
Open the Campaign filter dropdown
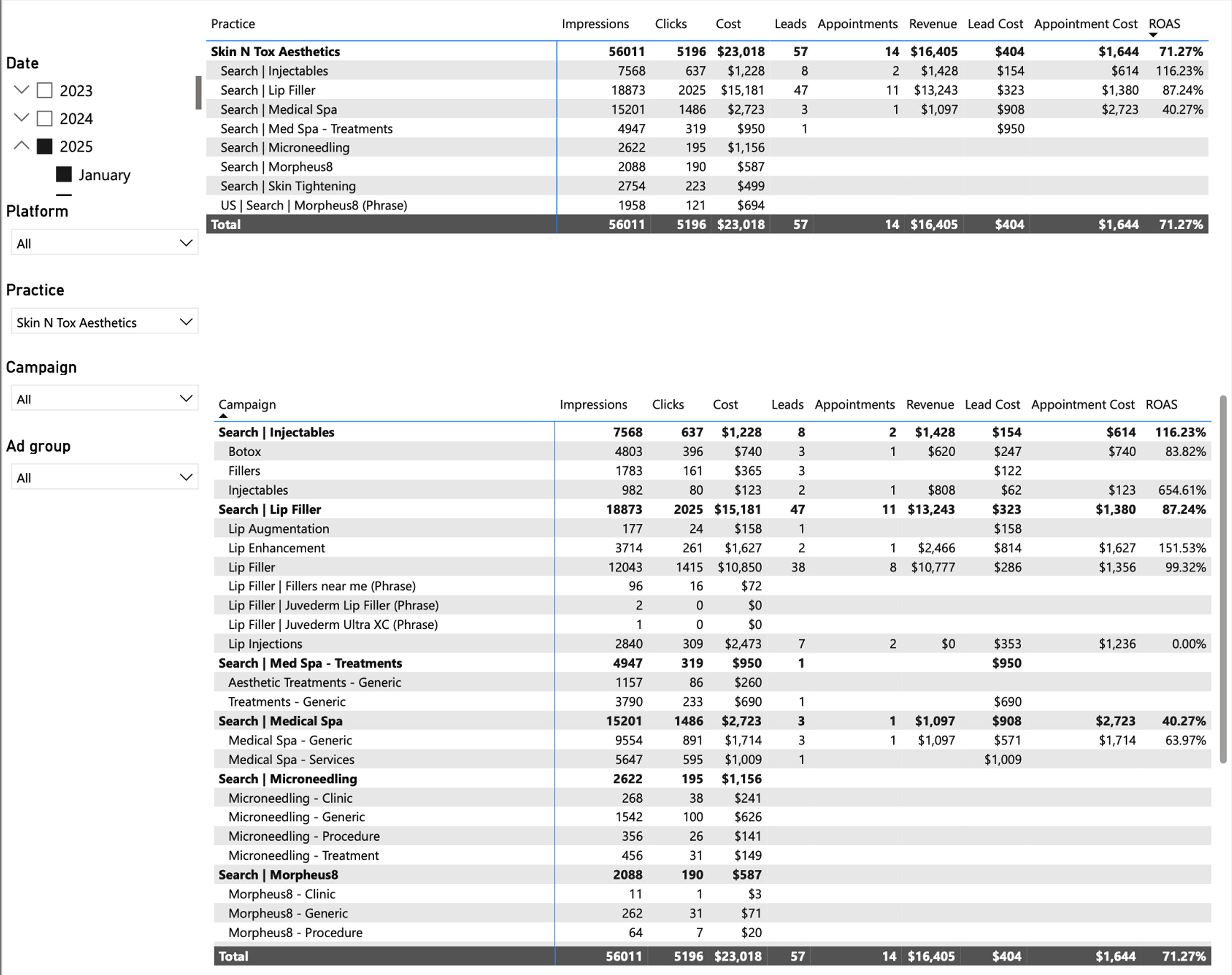coord(104,399)
